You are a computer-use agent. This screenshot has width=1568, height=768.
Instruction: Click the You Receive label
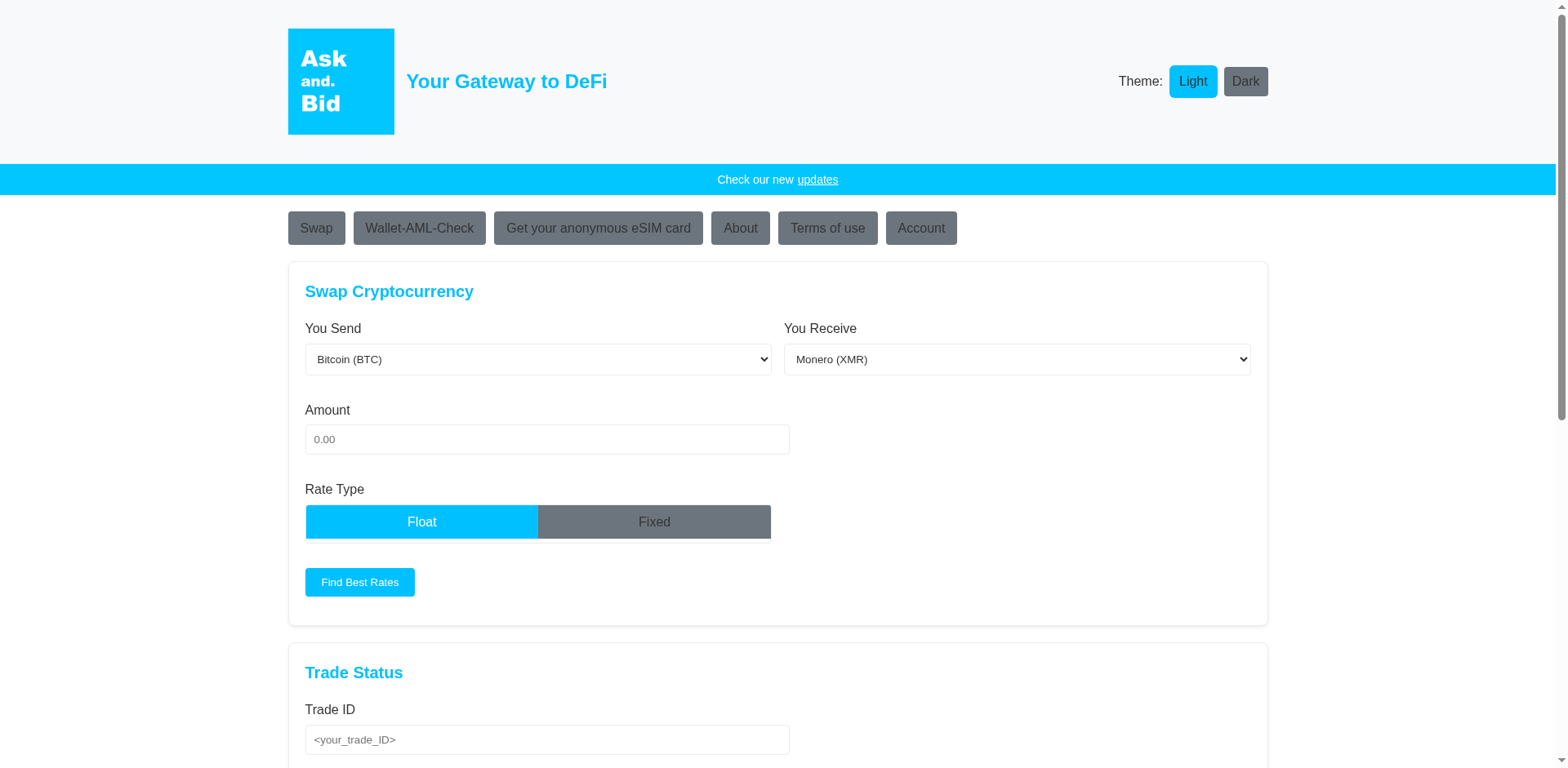820,329
